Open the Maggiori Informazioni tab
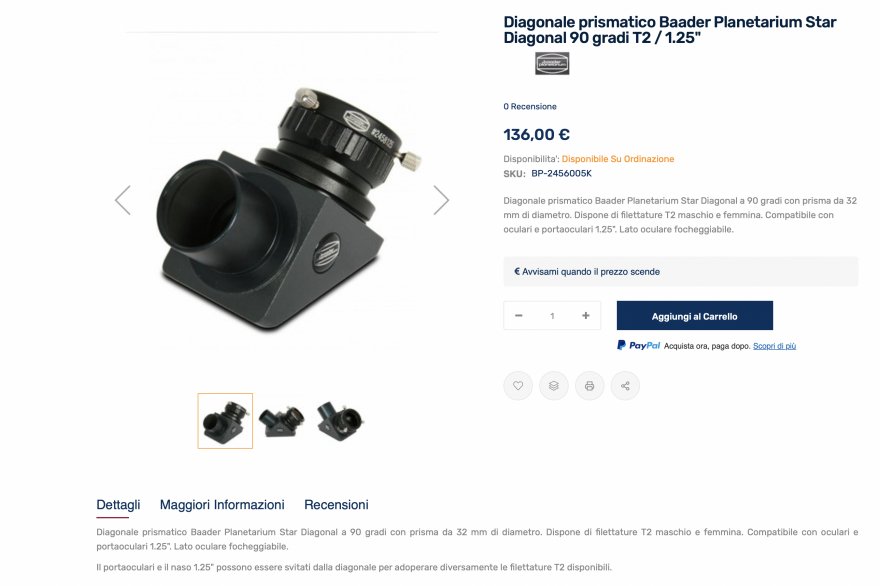This screenshot has width=880, height=586. [222, 505]
